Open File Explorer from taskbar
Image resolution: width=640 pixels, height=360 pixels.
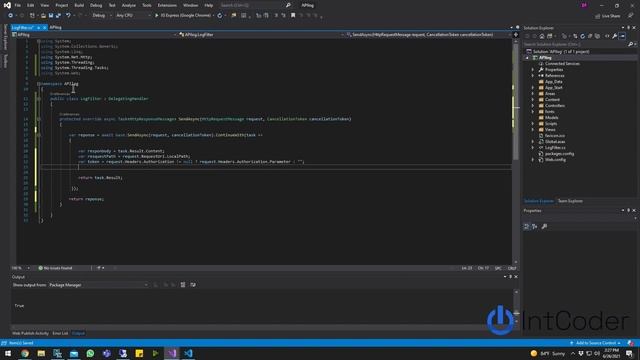[x=41, y=353]
